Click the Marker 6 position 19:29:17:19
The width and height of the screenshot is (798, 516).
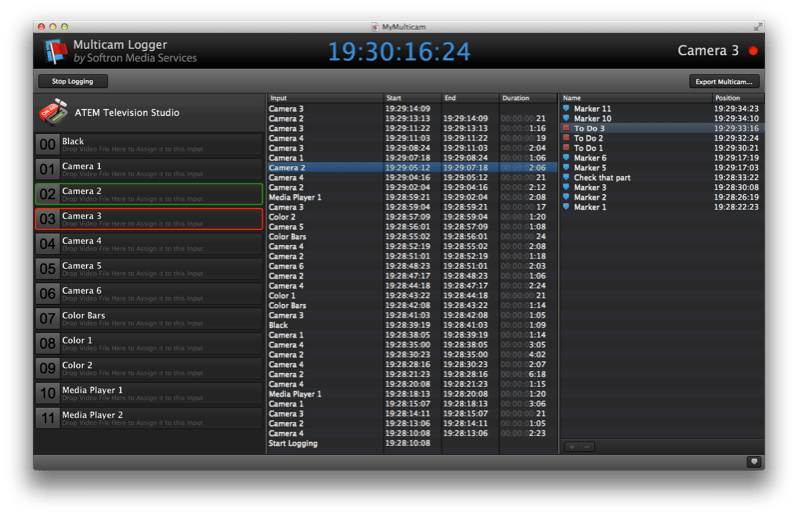coord(736,158)
